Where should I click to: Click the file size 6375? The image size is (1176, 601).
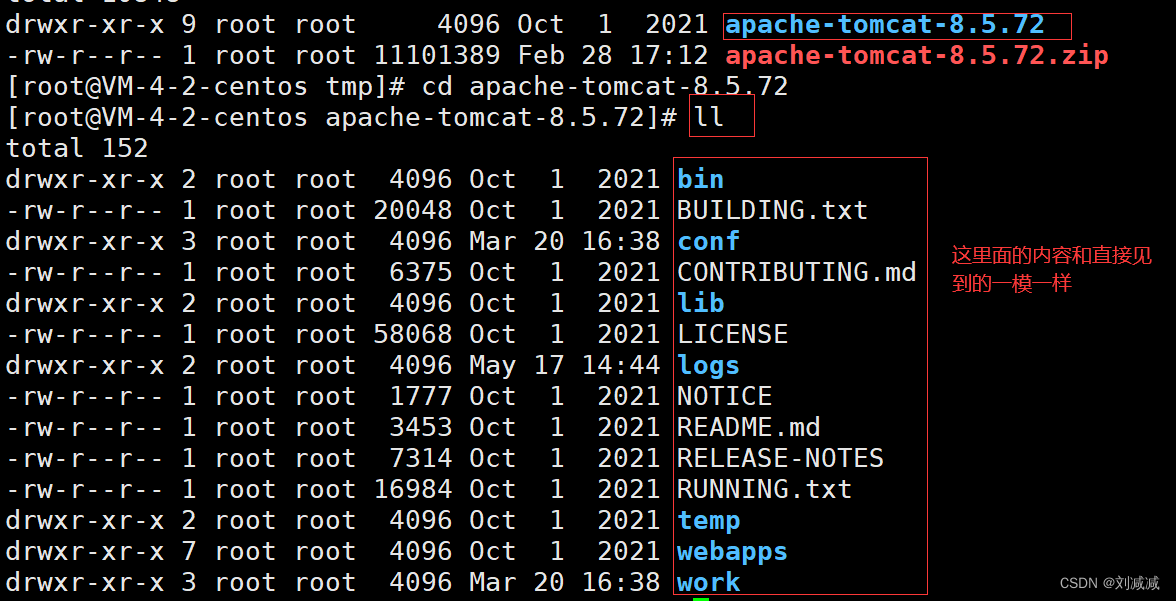[x=422, y=272]
